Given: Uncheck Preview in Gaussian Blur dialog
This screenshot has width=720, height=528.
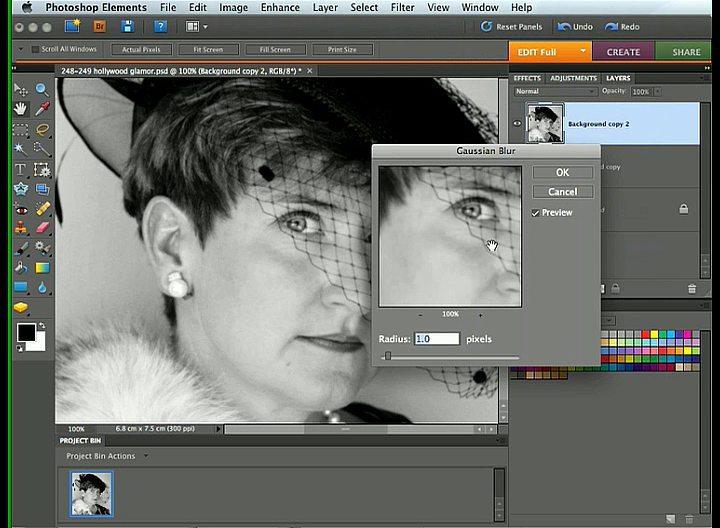Looking at the screenshot, I should [537, 213].
